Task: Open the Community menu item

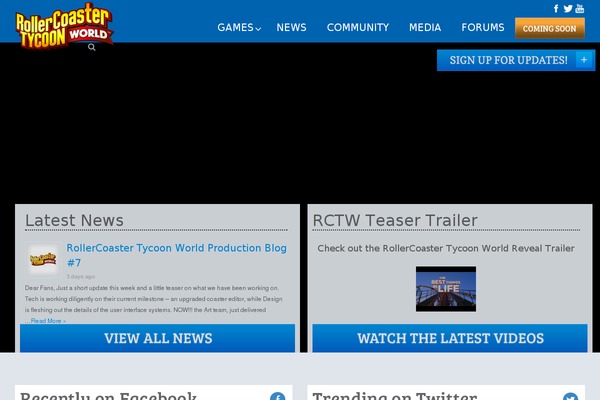Action: pyautogui.click(x=358, y=28)
